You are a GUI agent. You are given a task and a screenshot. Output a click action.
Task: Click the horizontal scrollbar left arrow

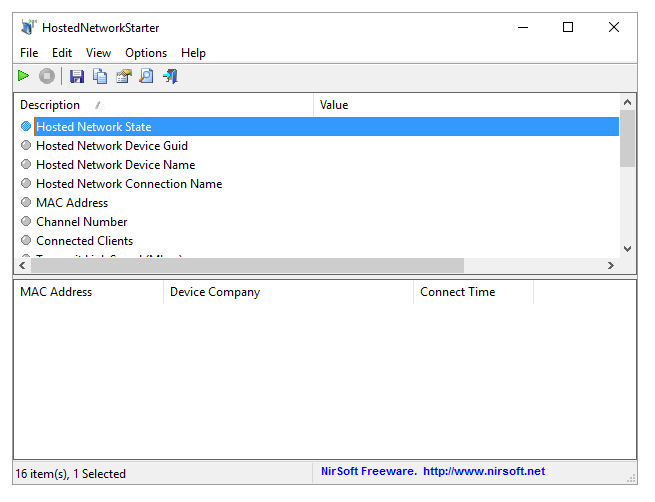pos(23,266)
